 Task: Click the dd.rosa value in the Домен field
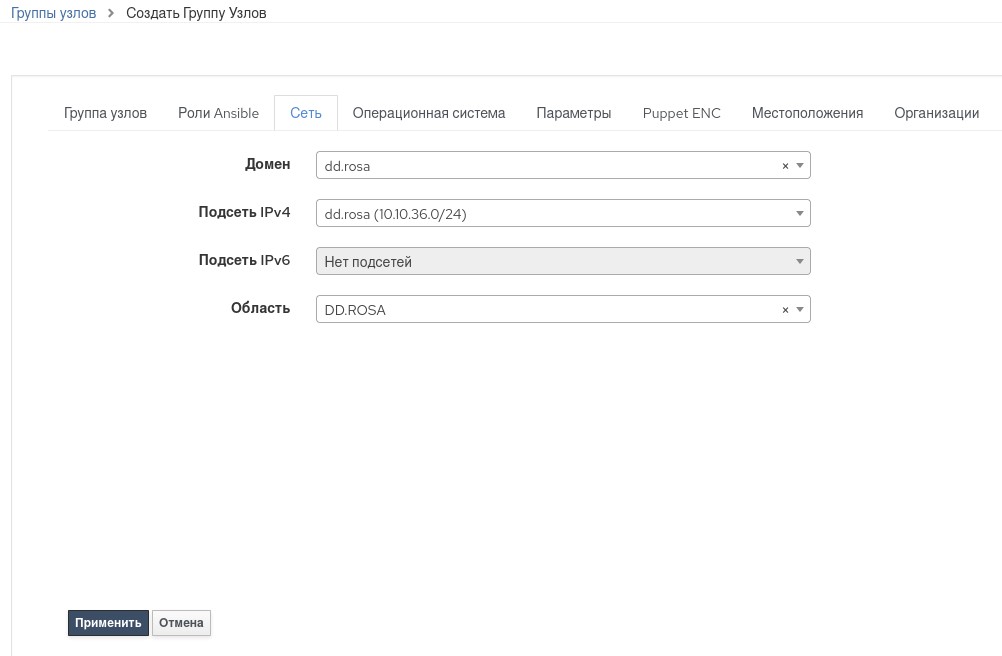tap(347, 166)
